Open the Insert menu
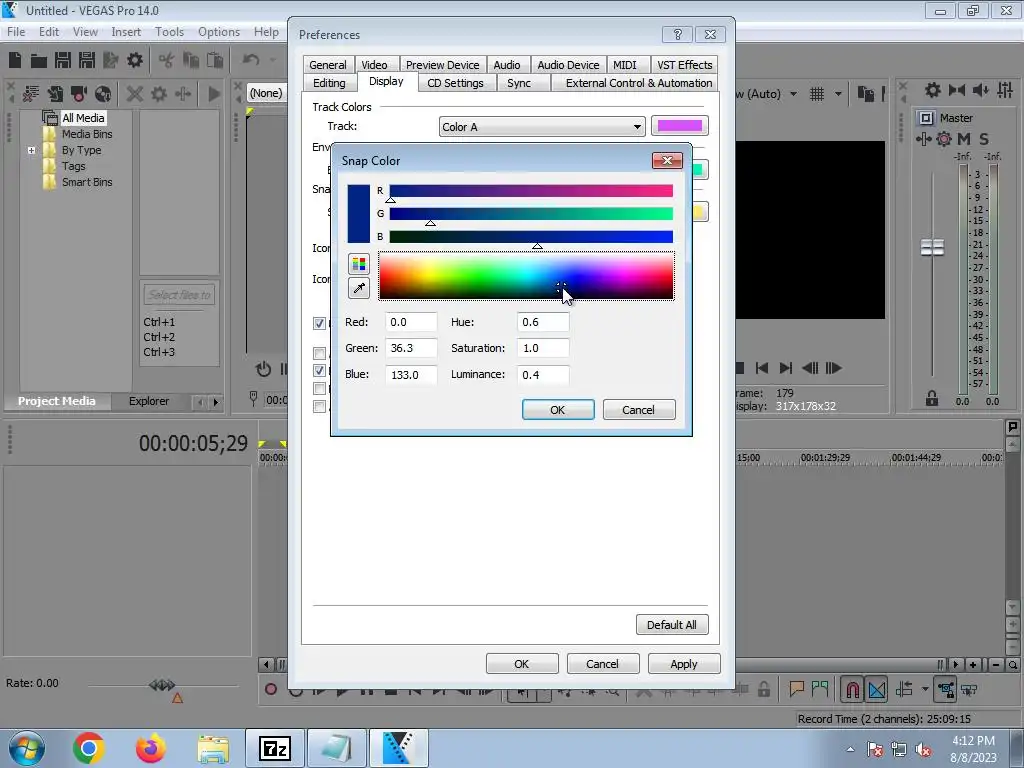 pos(126,31)
